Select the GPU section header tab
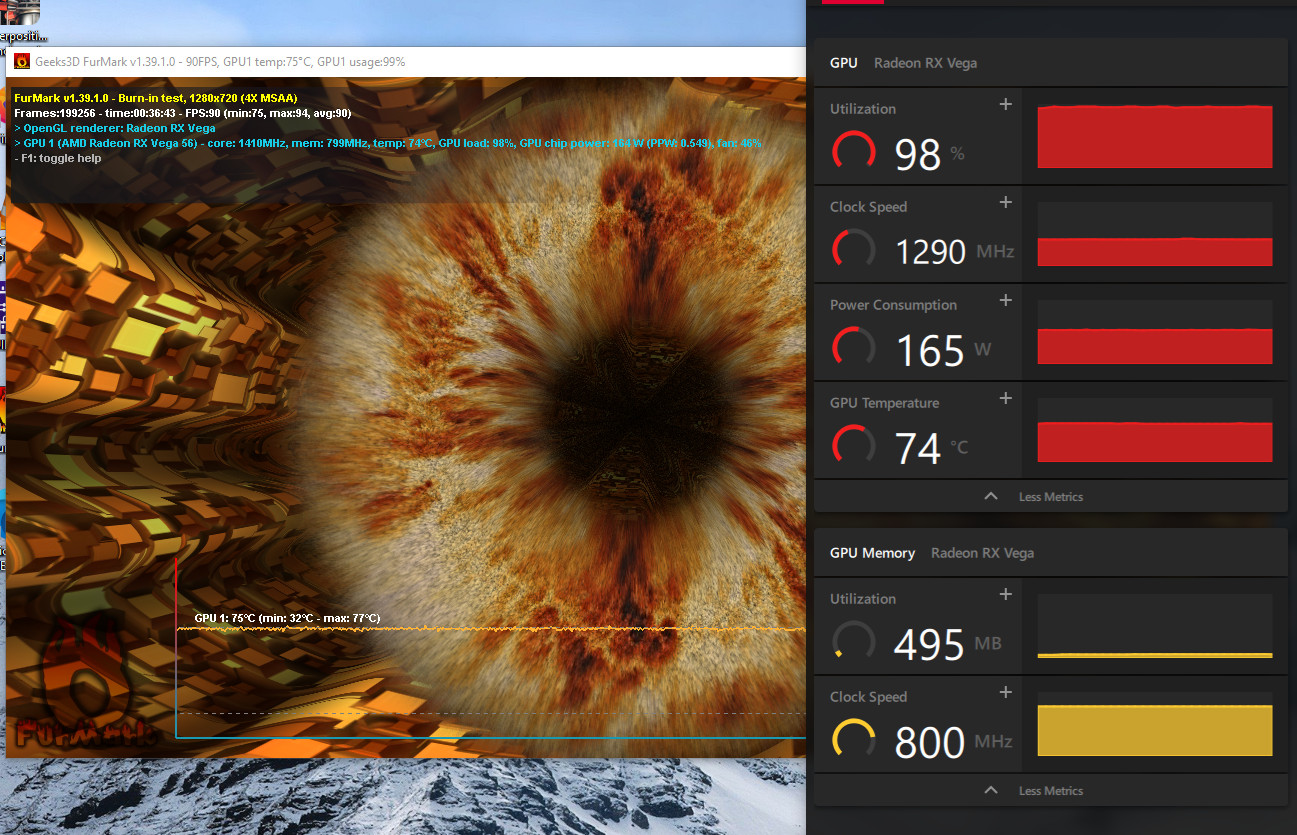This screenshot has height=835, width=1297. 843,63
